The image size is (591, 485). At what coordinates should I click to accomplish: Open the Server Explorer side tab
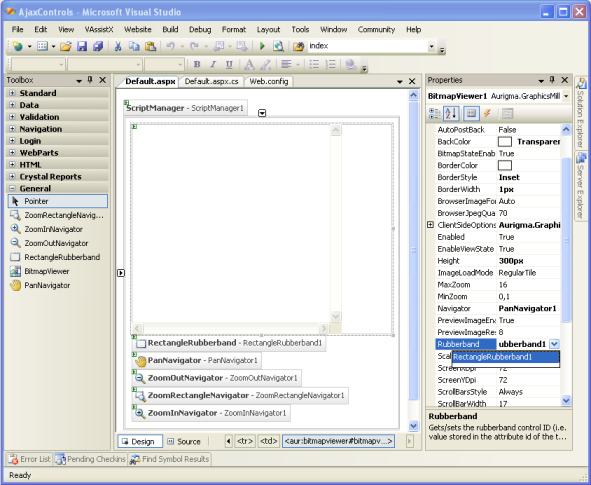pyautogui.click(x=581, y=185)
